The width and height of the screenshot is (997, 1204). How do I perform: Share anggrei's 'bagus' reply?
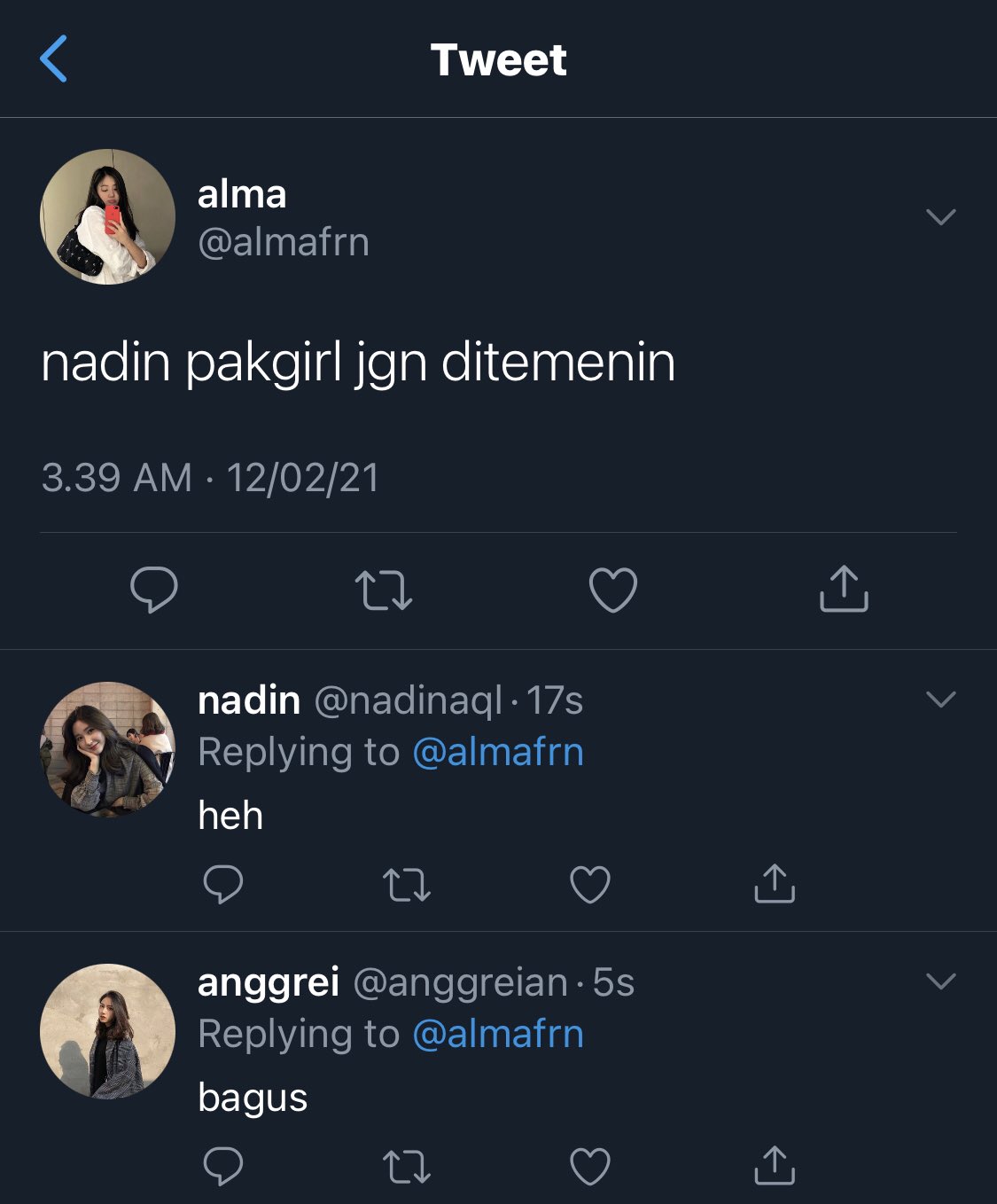pos(775,1165)
